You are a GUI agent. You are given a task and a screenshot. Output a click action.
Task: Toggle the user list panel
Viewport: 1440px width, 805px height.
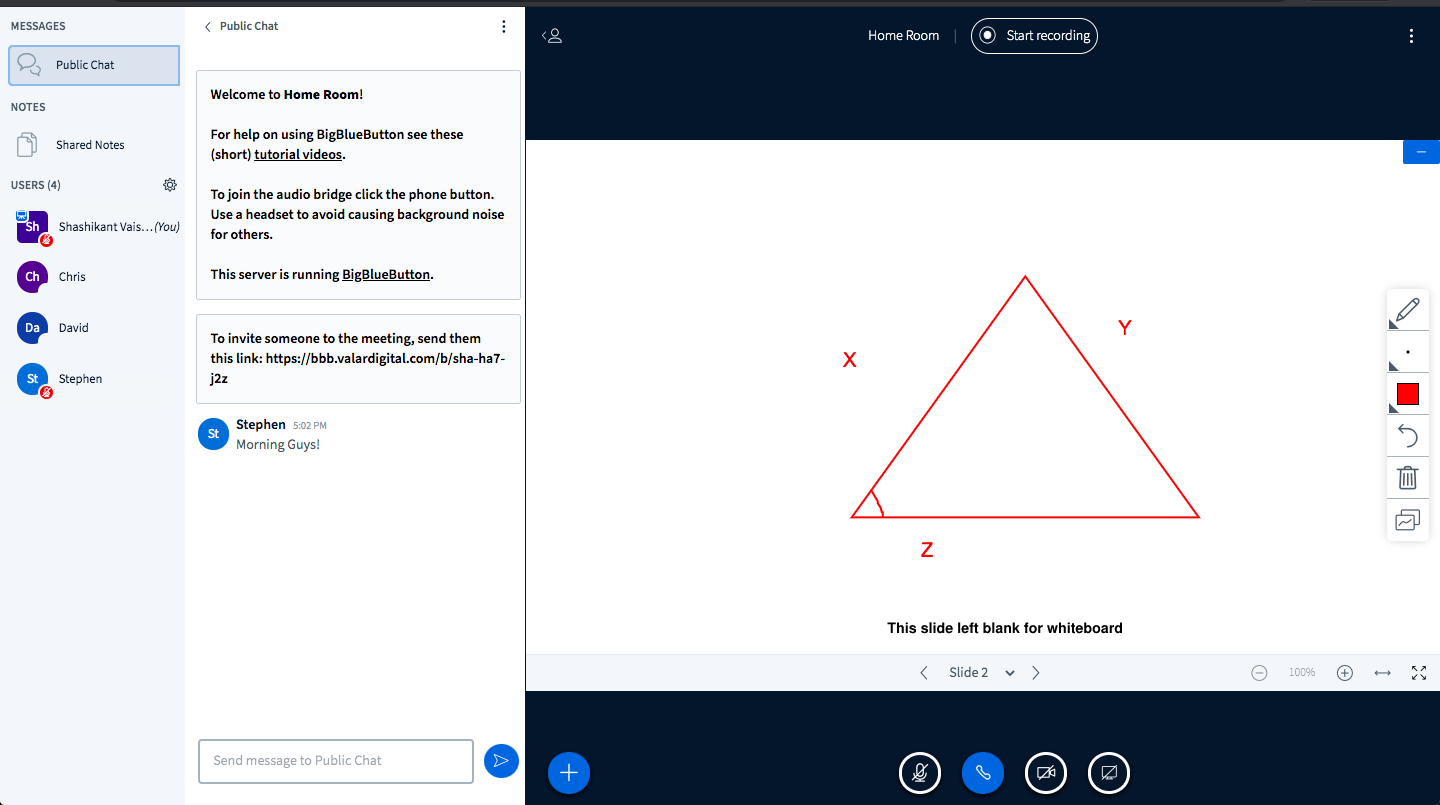point(552,36)
